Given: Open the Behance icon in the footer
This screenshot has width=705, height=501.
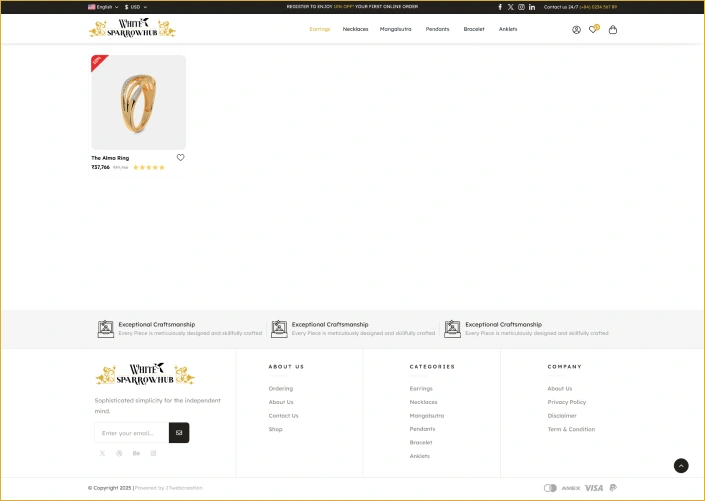Looking at the screenshot, I should pos(136,453).
